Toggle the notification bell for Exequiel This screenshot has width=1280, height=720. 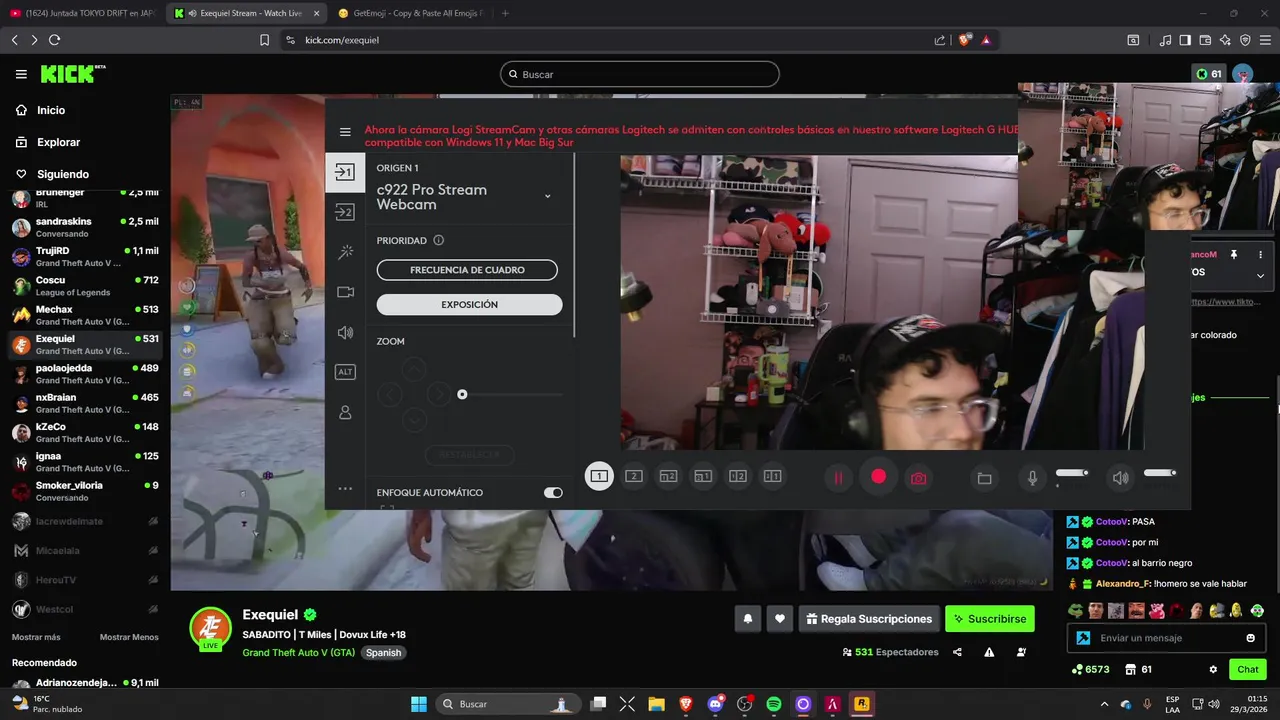[747, 619]
